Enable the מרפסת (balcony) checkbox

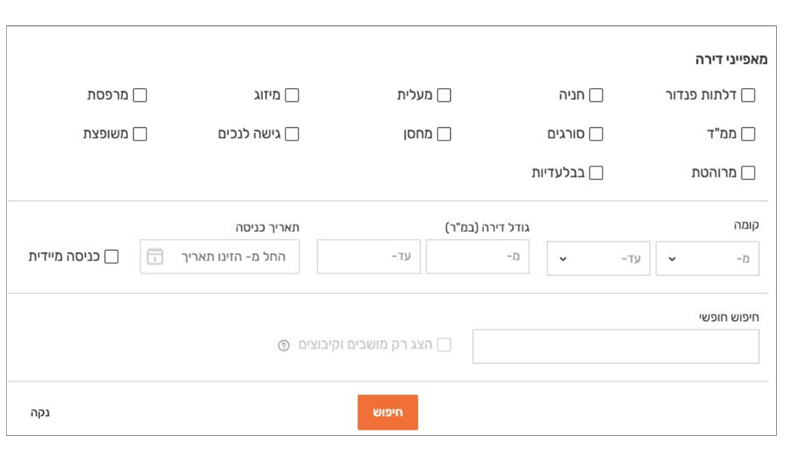pos(140,96)
